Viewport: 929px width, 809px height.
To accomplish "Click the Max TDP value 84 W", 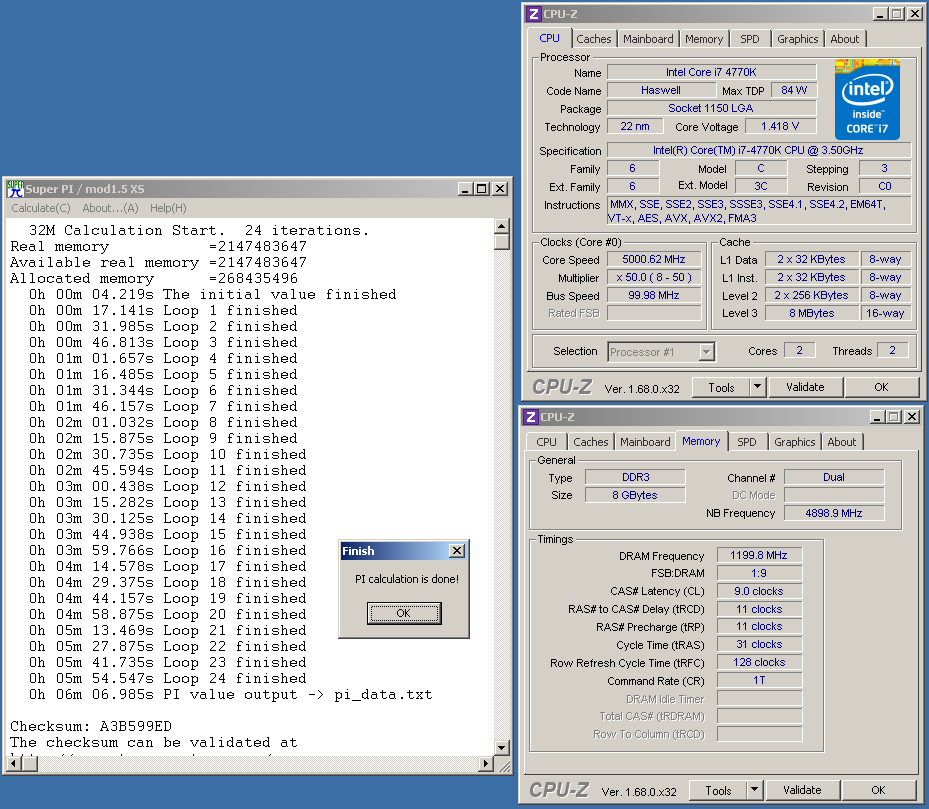I will 794,90.
